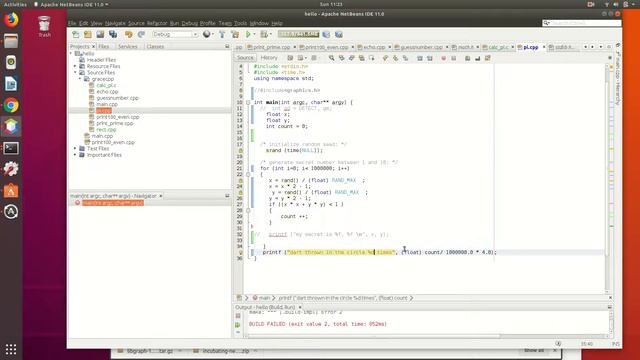This screenshot has width=640, height=360.
Task: Click the Stop Macro Recording icon in editor toolbar
Action: 453,58
